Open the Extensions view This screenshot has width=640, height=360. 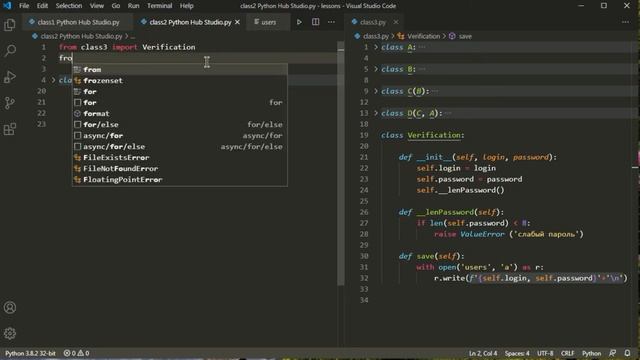tap(10, 129)
